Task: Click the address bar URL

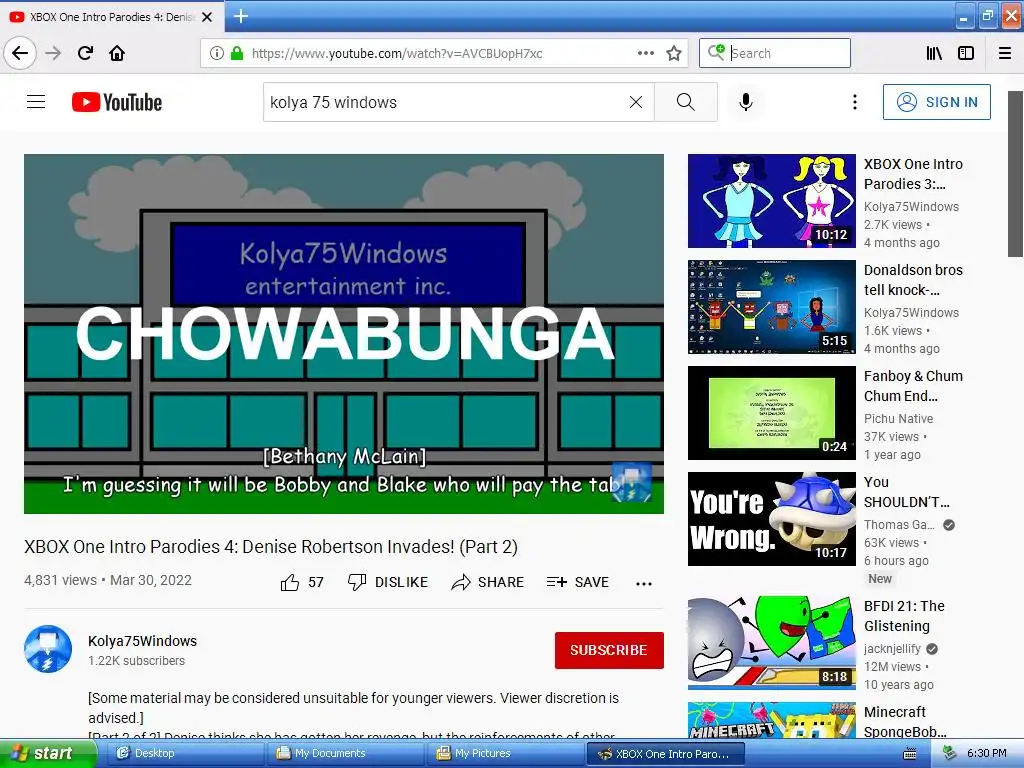Action: click(x=397, y=53)
